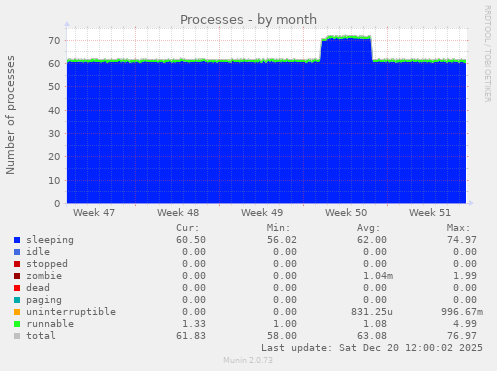497x371 pixels.
Task: Click sleeping maximum value 74.97
Action: coord(462,240)
